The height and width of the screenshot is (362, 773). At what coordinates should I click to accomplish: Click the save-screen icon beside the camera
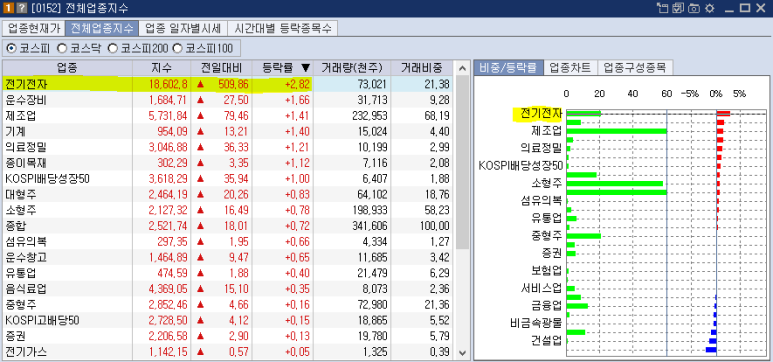tap(678, 8)
